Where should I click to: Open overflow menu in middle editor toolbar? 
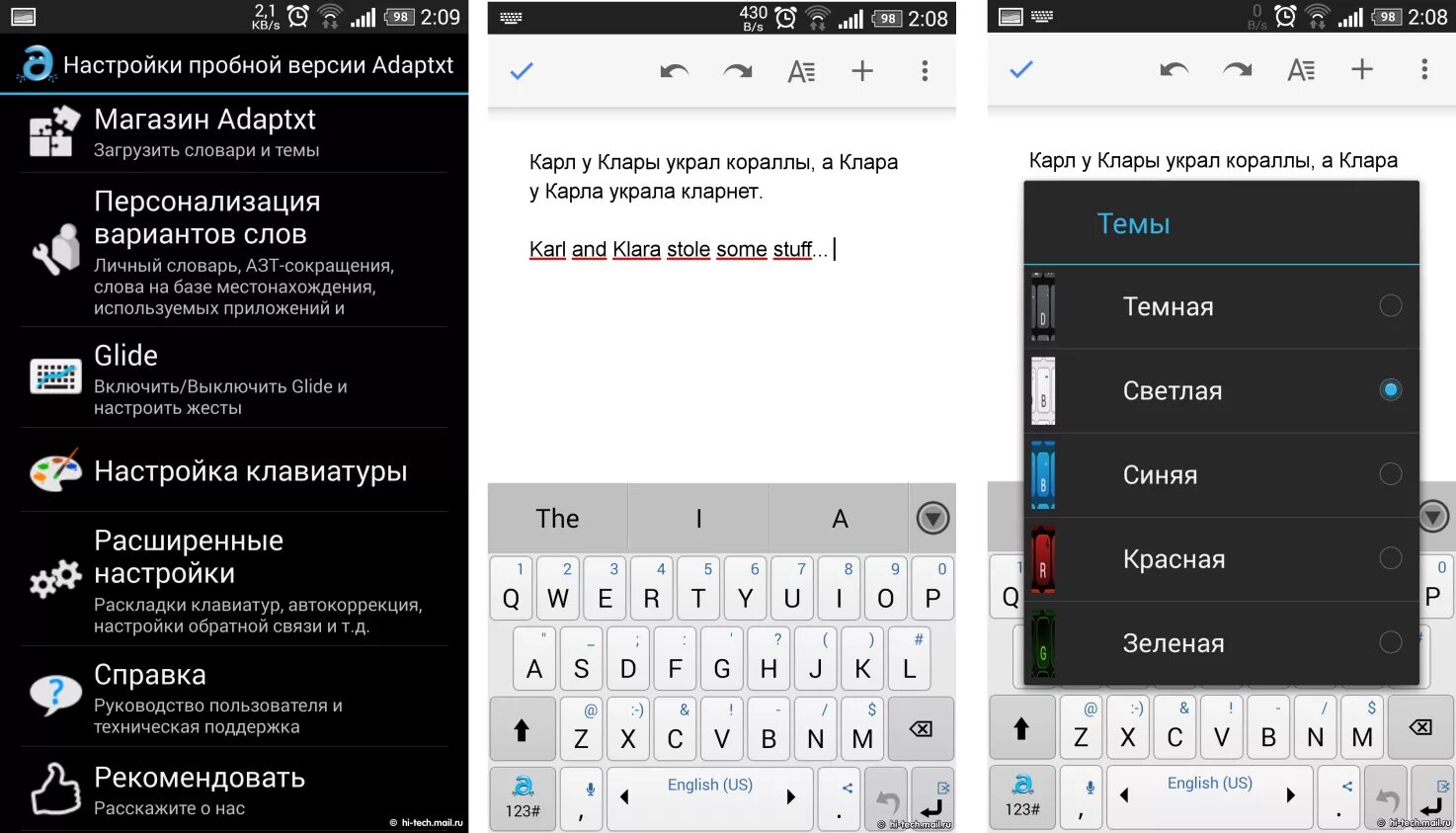pyautogui.click(x=925, y=70)
